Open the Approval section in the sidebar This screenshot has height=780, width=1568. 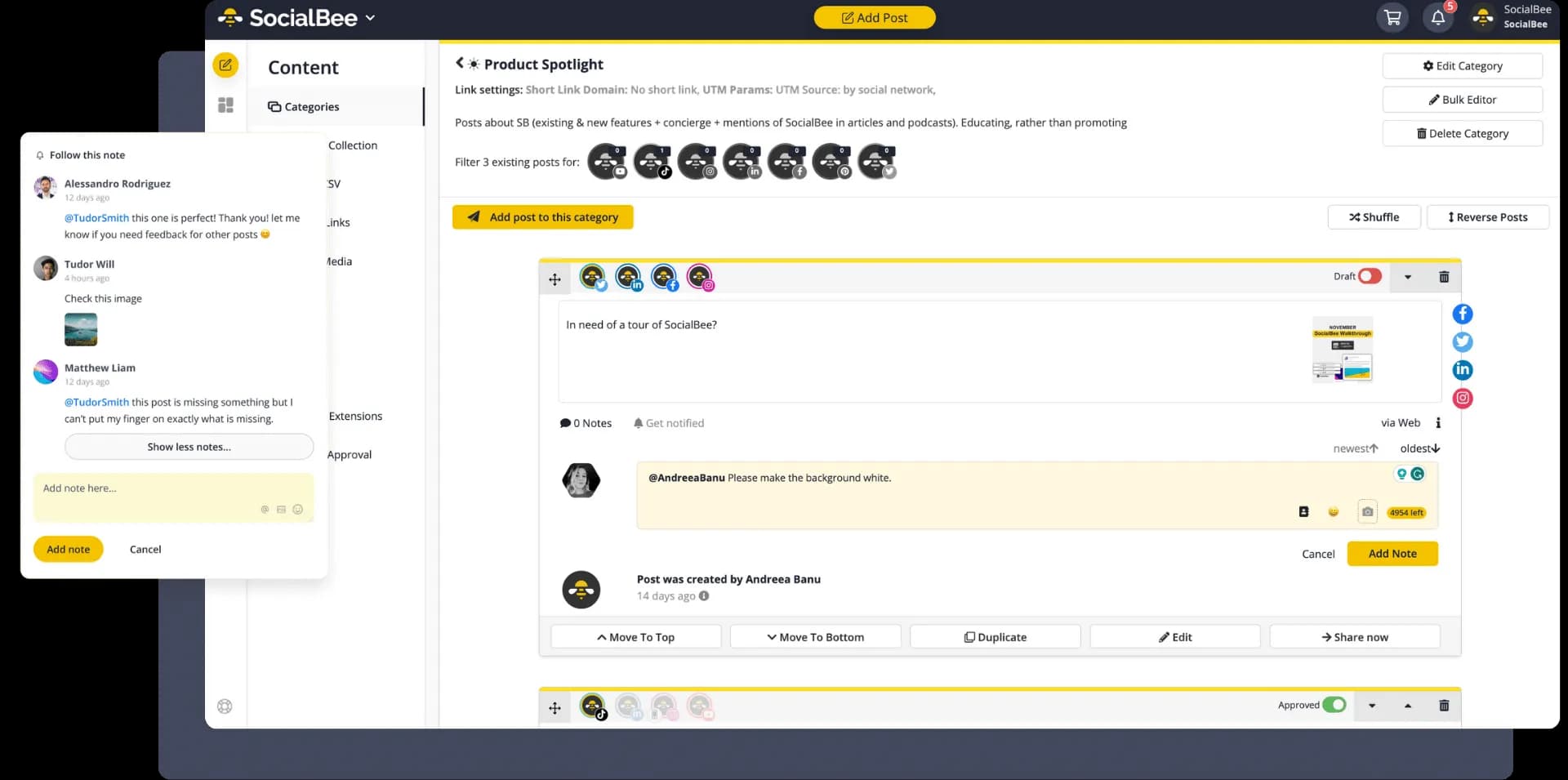tap(350, 454)
